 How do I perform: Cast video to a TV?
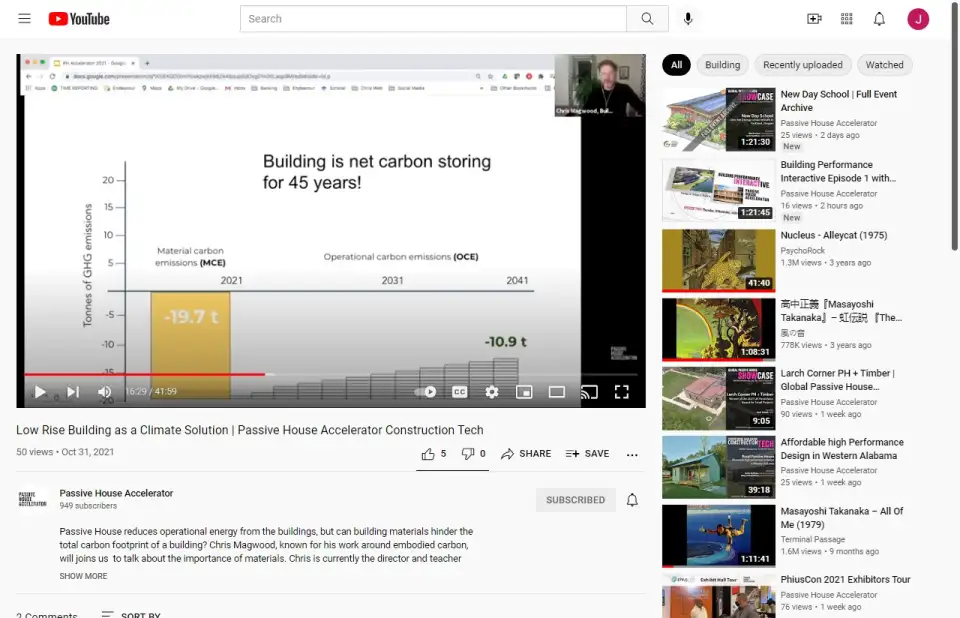(x=589, y=392)
